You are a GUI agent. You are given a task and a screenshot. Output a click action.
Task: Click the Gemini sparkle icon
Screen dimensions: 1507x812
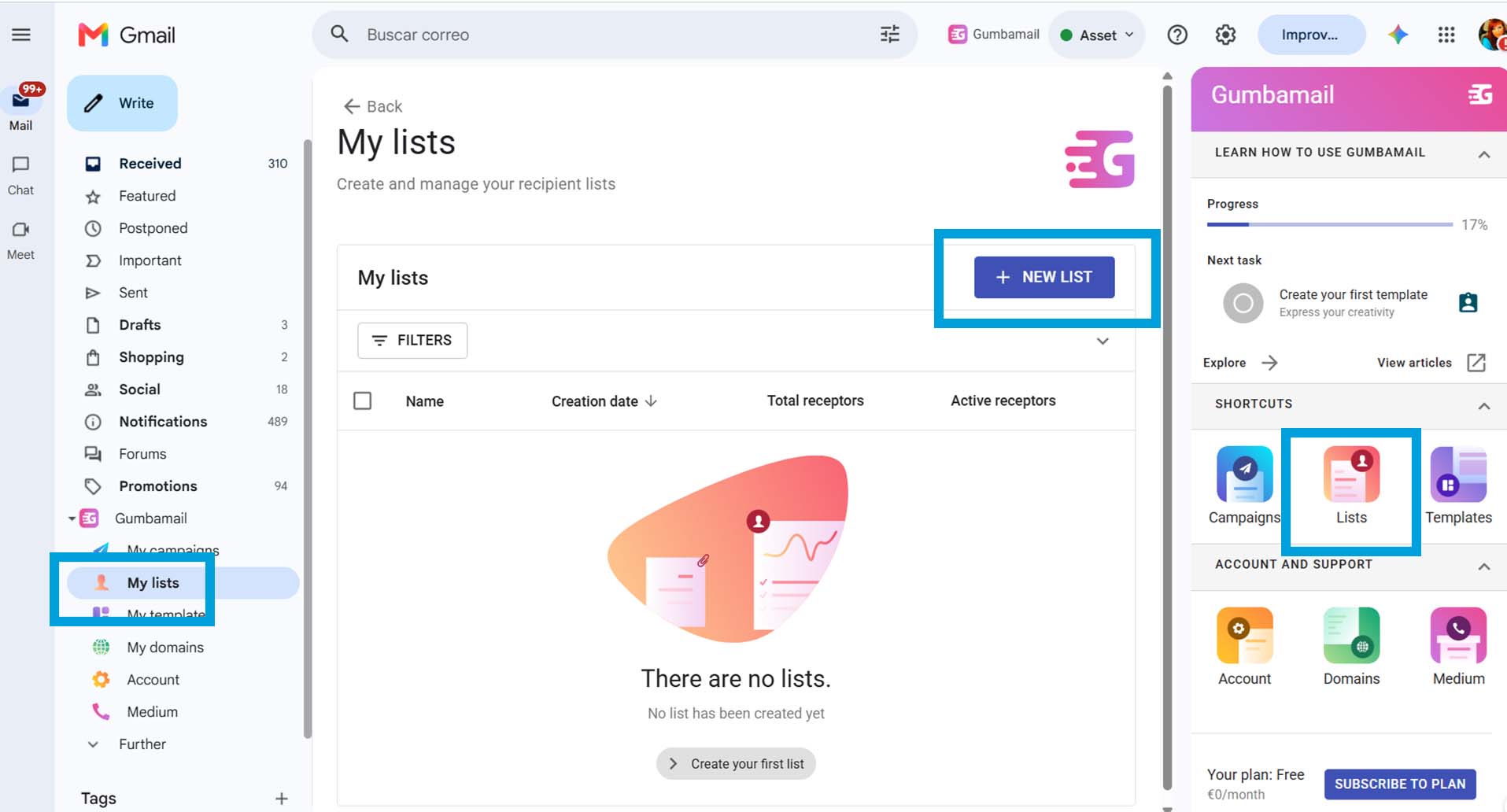(x=1398, y=35)
